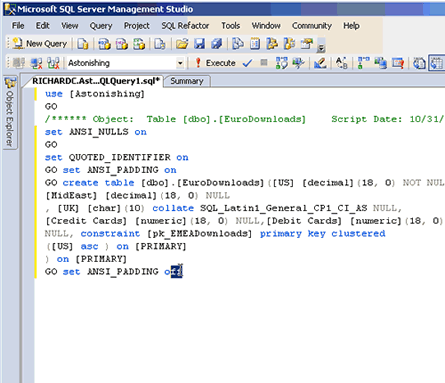
Task: Click the Parse checkmark icon
Action: pos(247,63)
